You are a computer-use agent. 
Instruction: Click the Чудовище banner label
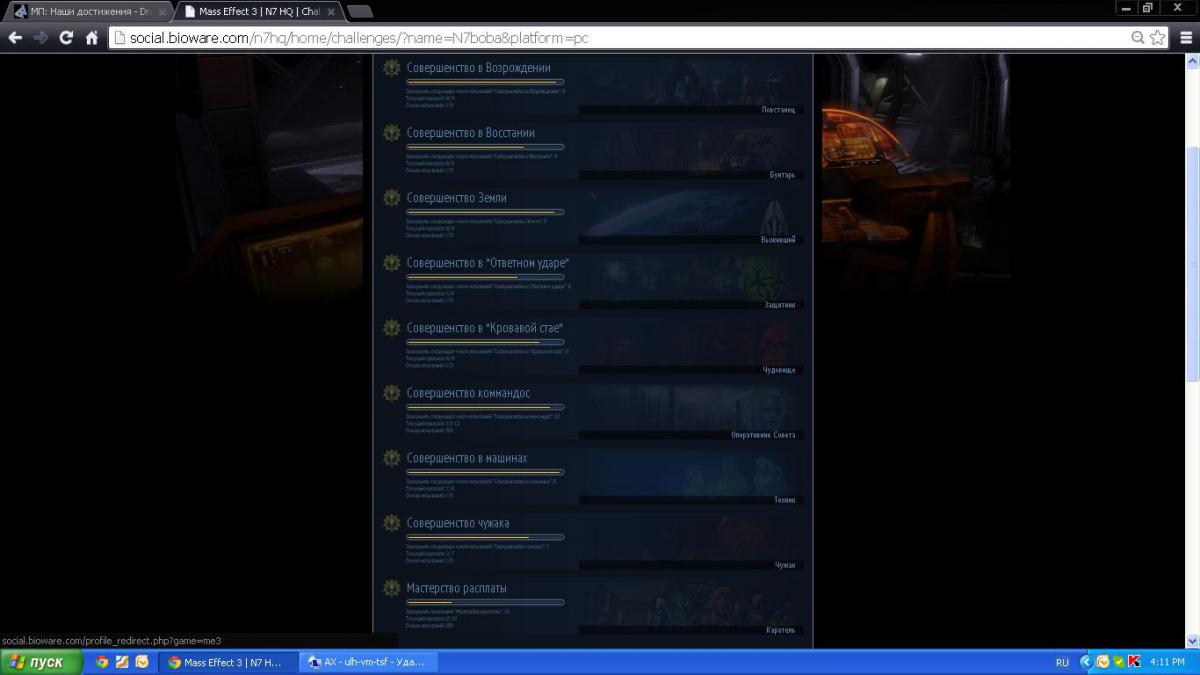click(779, 370)
